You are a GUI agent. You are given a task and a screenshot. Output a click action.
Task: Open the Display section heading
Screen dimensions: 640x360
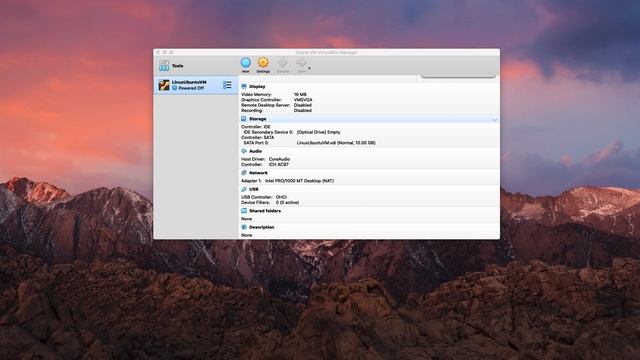(x=257, y=87)
